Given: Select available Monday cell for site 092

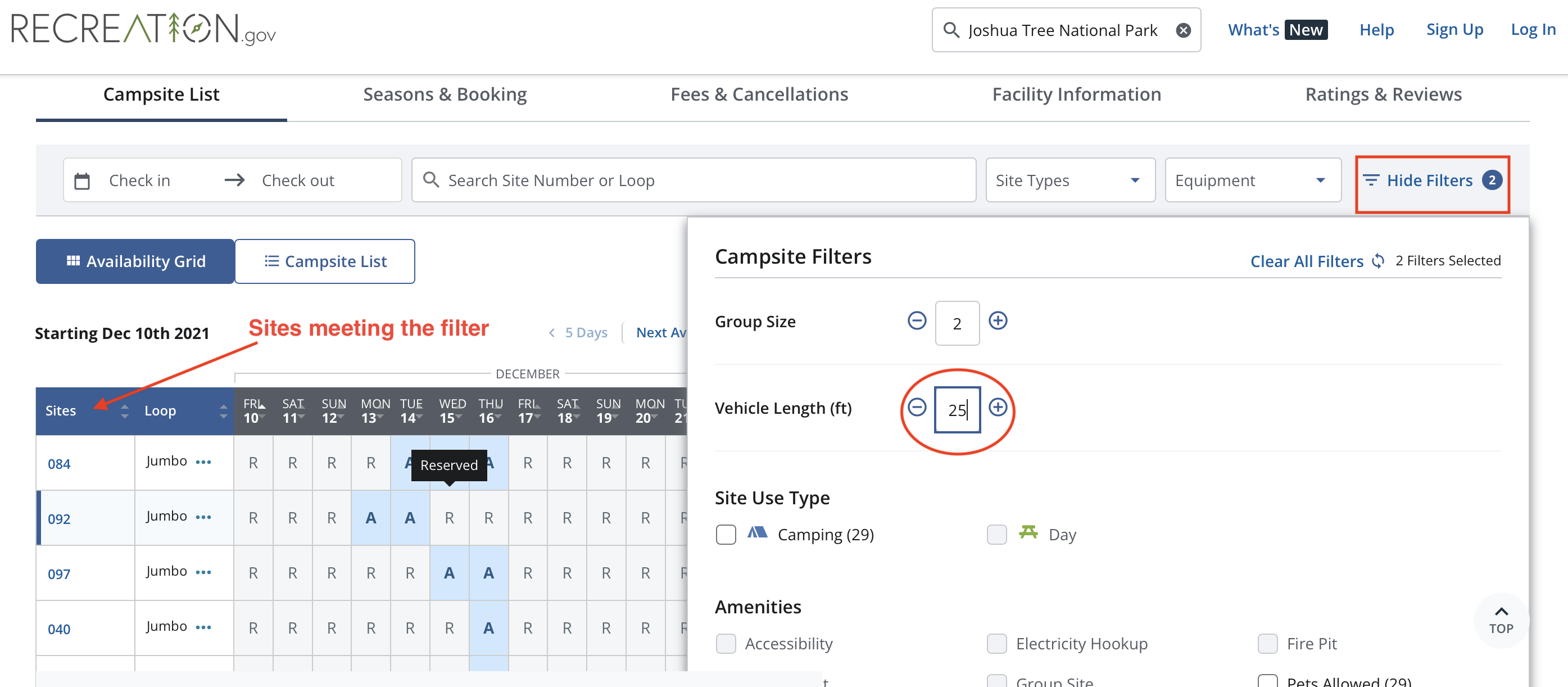Looking at the screenshot, I should click(371, 518).
